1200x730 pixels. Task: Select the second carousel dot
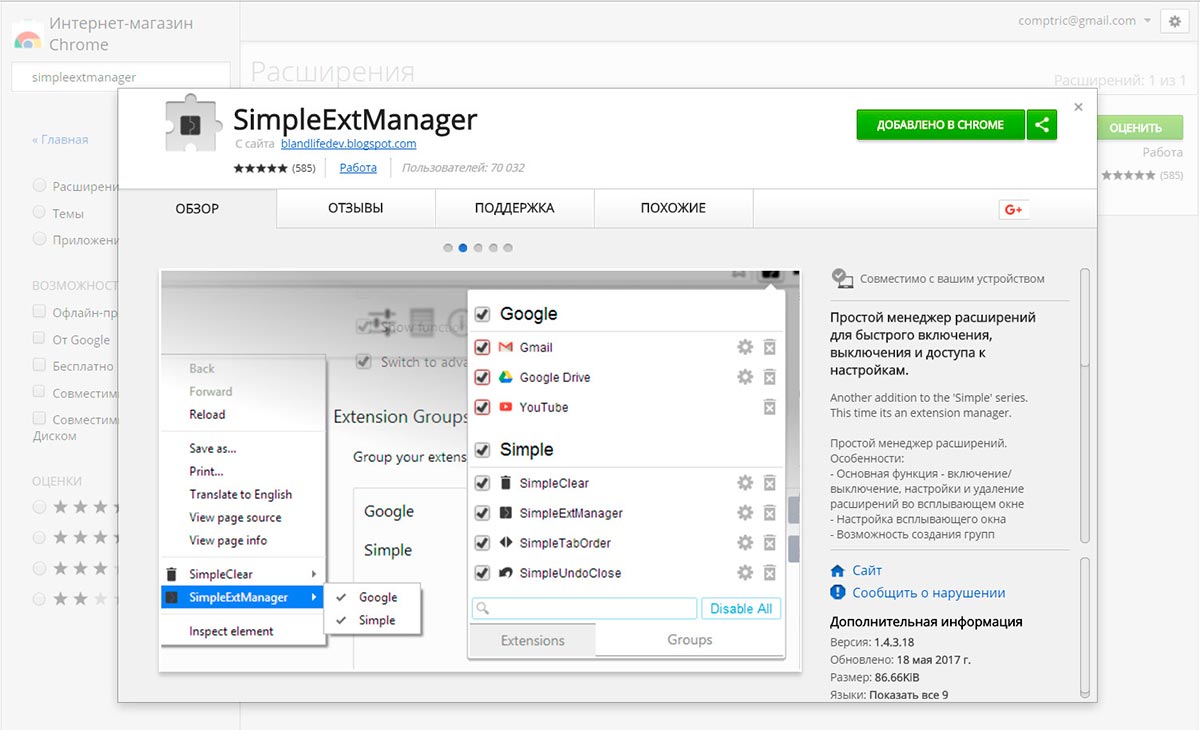463,248
